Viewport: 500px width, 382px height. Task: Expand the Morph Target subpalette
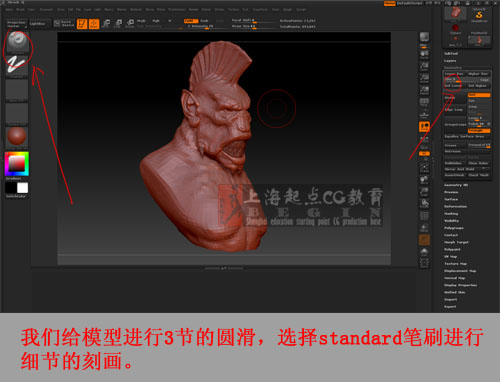[456, 242]
